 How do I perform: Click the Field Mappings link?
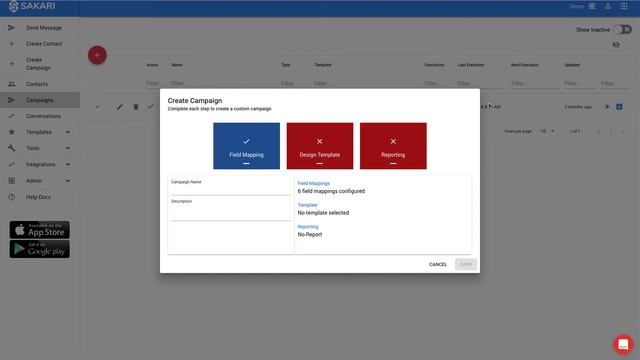(313, 183)
